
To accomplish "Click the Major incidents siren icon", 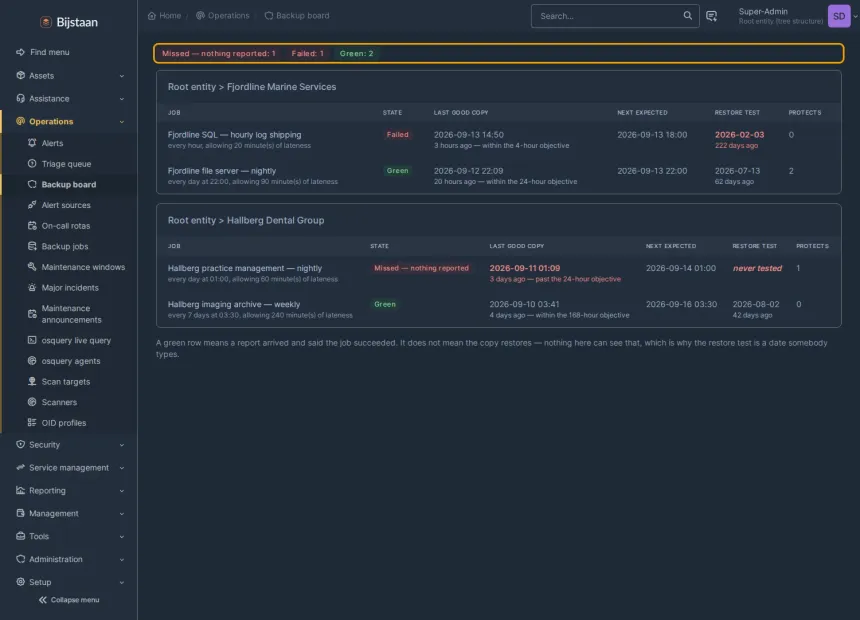I will (x=32, y=288).
